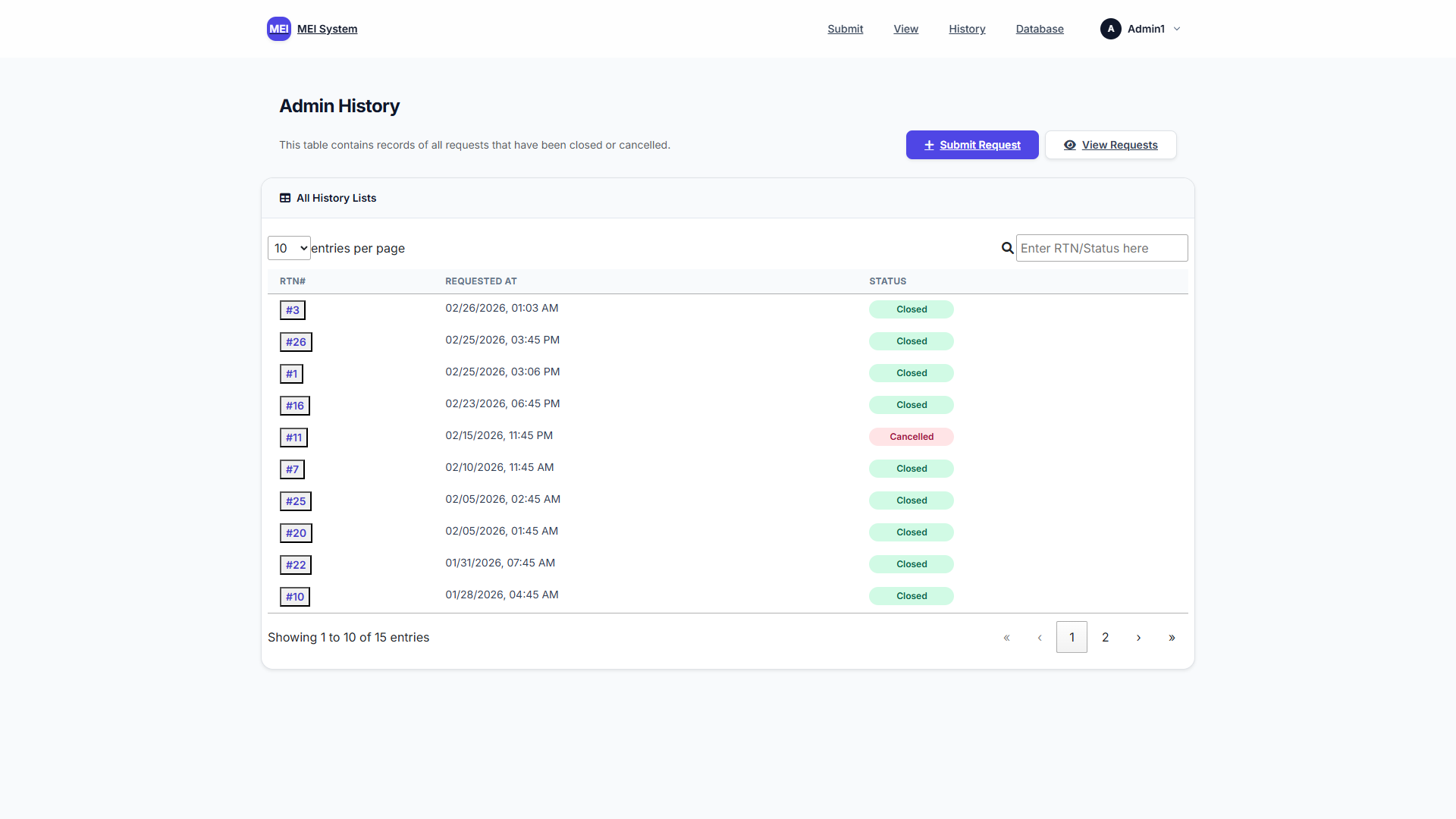This screenshot has height=819, width=1456.
Task: Click the All History Lists table icon
Action: [285, 198]
